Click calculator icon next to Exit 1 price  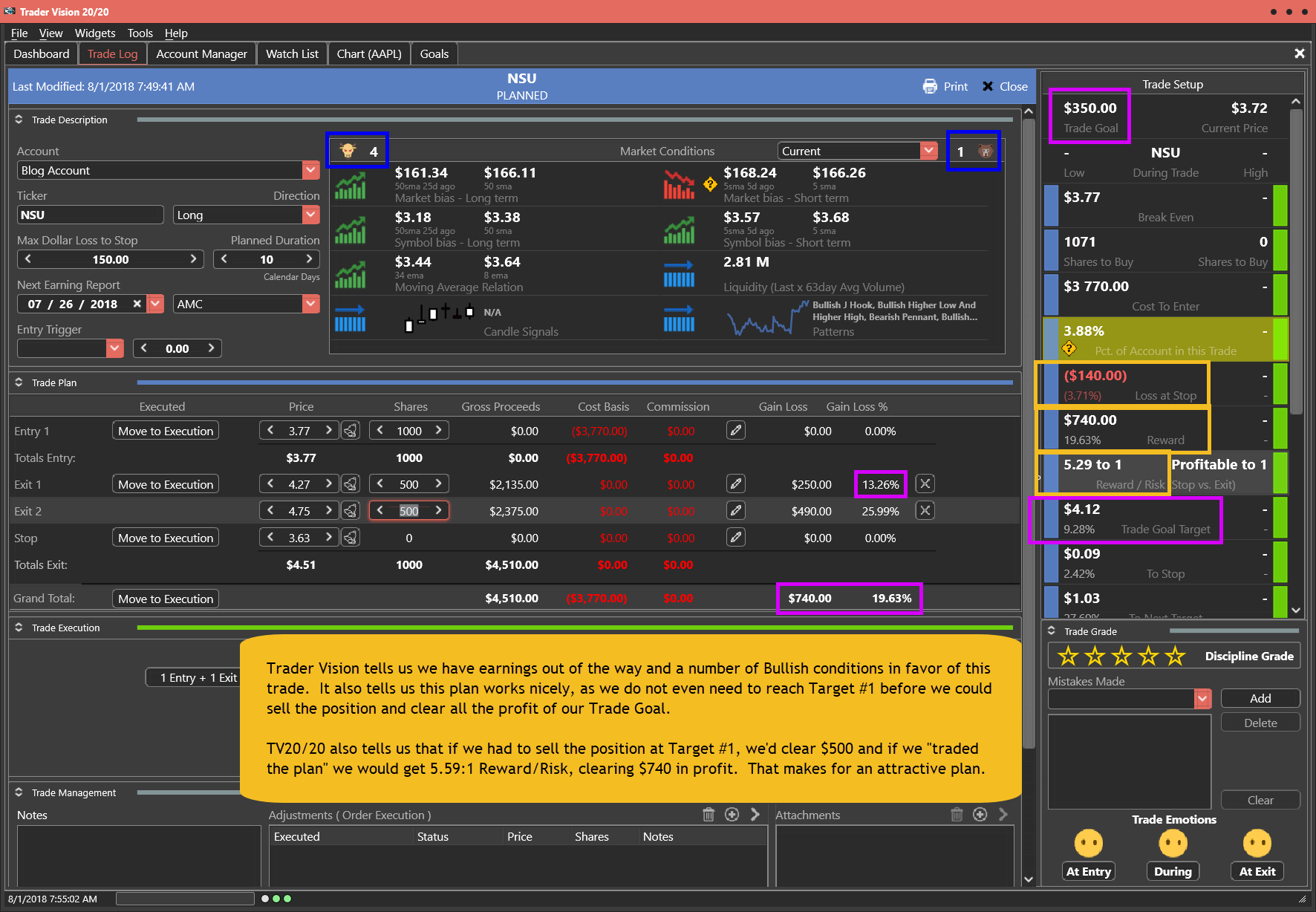pos(351,484)
